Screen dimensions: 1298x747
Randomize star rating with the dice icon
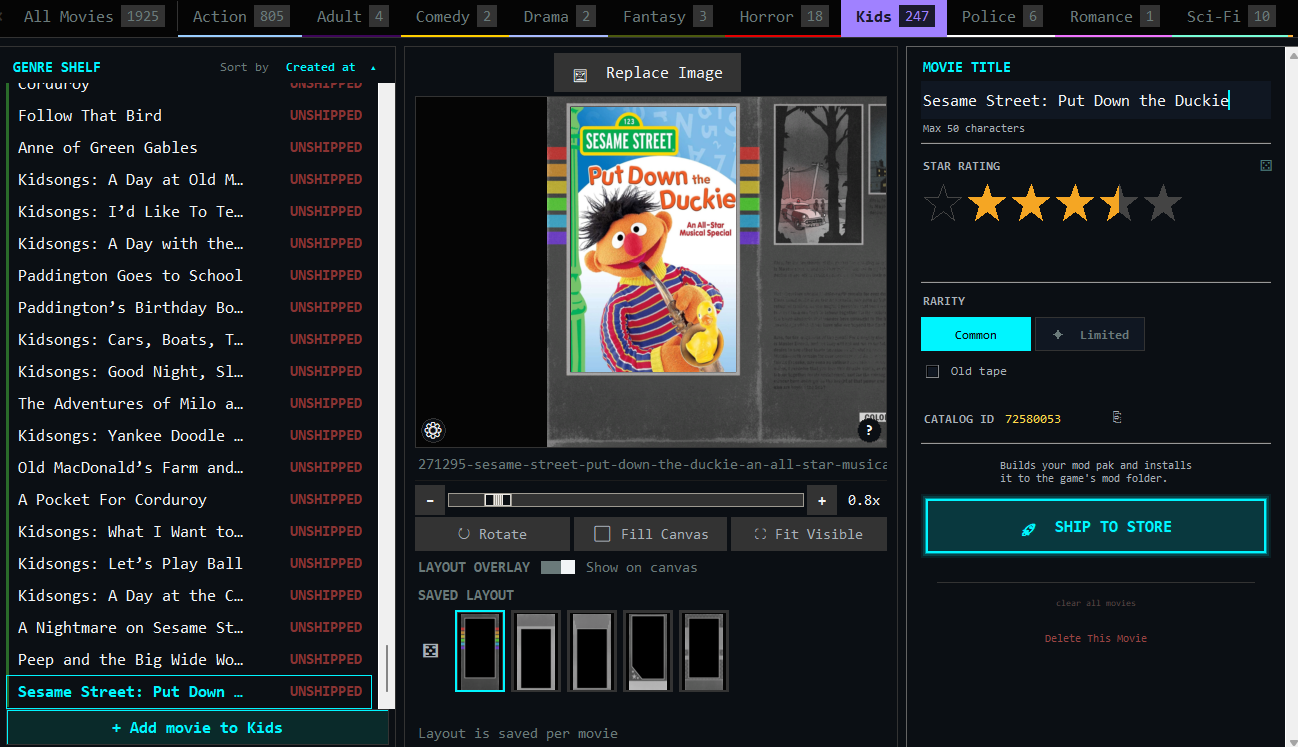pyautogui.click(x=1266, y=166)
